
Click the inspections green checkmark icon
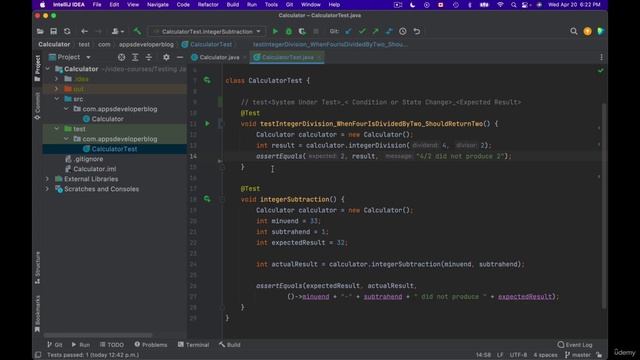[601, 71]
